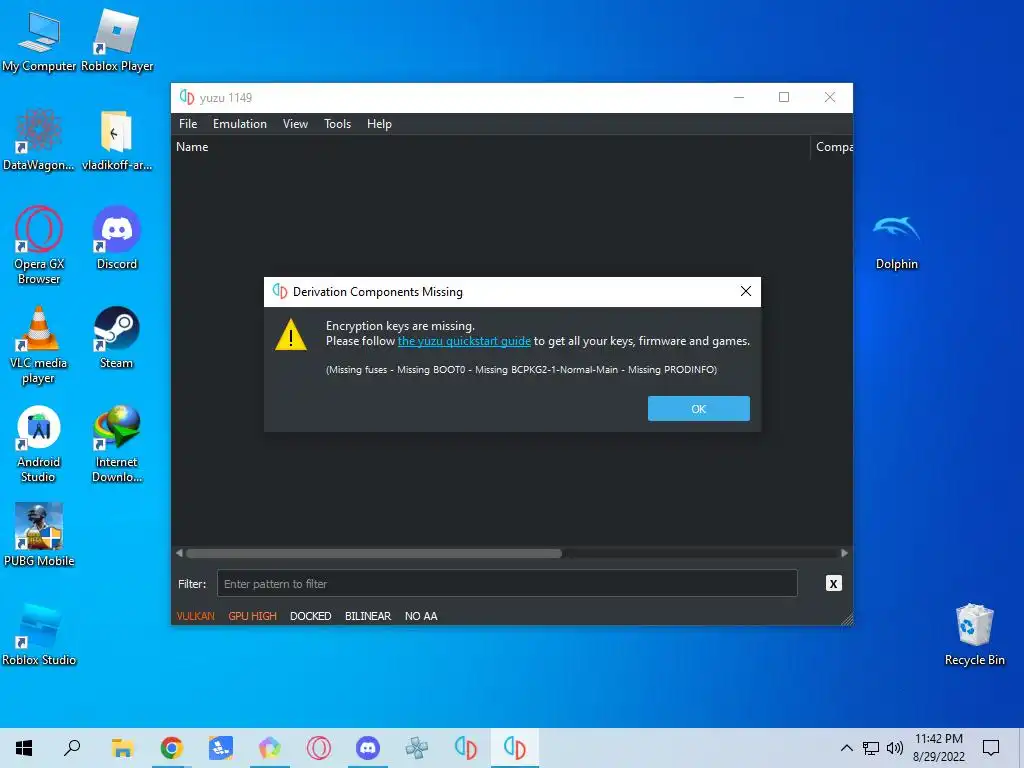
Task: Open Opera GX taskbar icon
Action: tap(319, 748)
